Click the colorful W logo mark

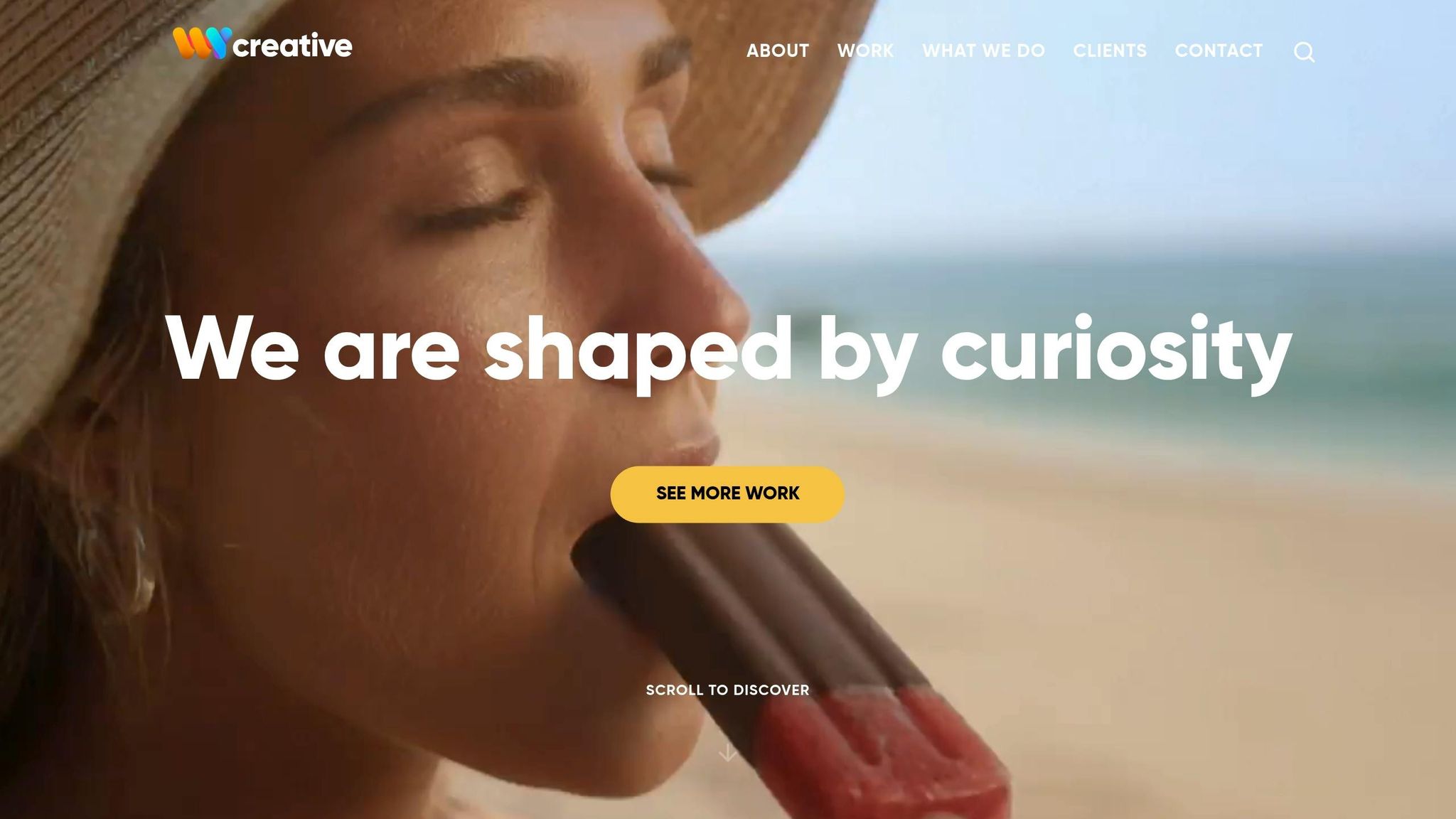203,43
